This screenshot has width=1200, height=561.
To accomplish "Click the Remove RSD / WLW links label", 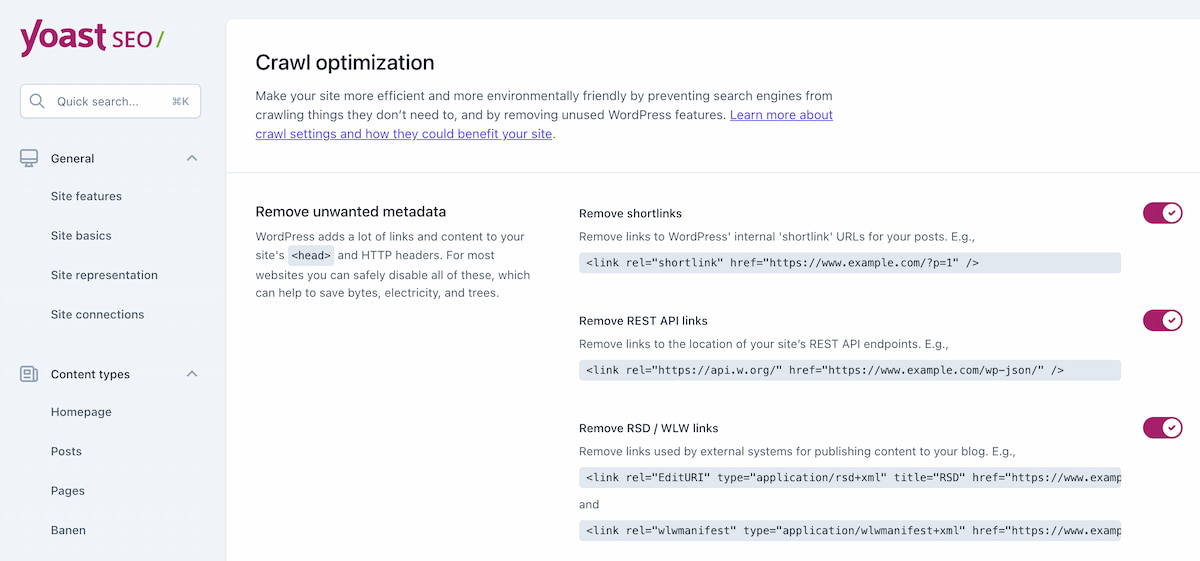I will click(x=649, y=428).
